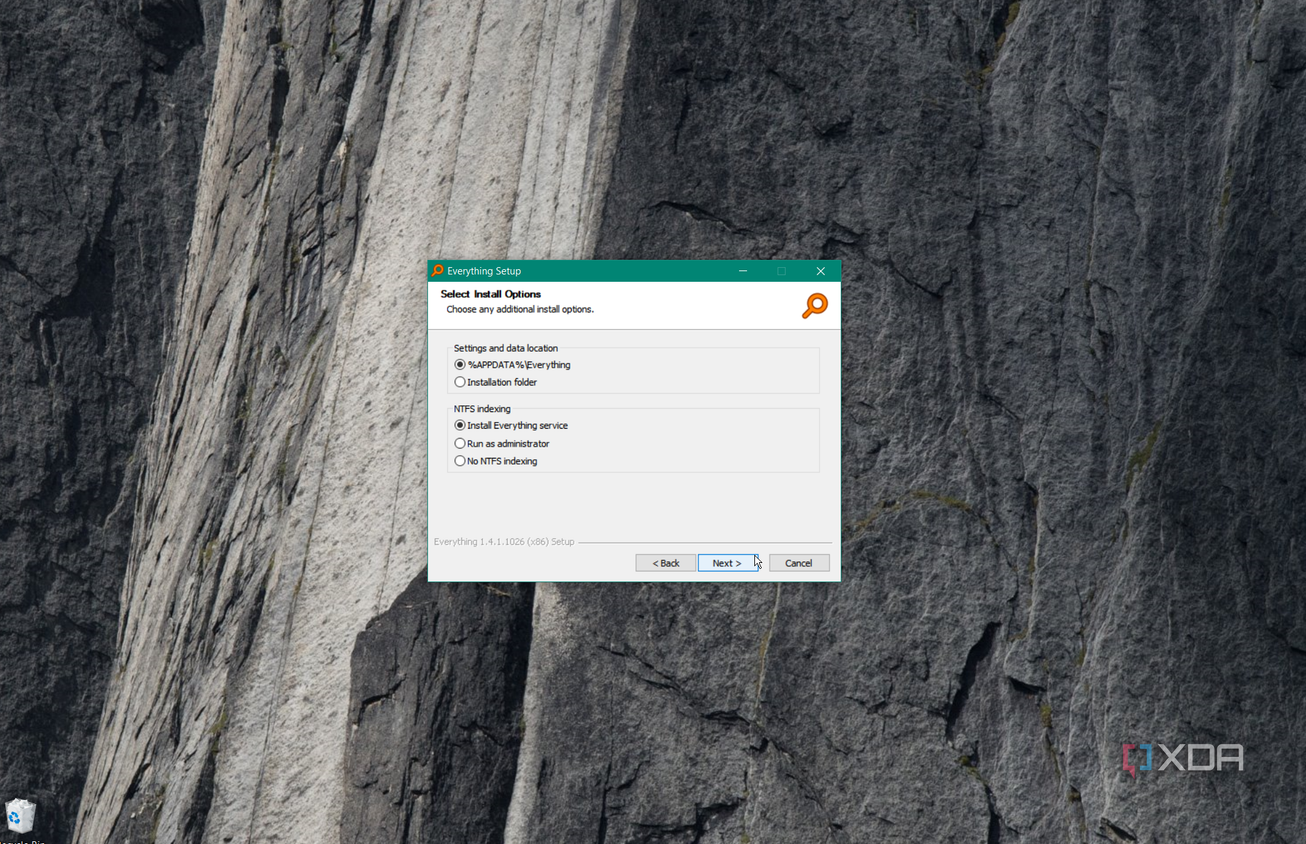Select the %APPDATA%\Everything location option
1306x844 pixels.
(x=513, y=365)
